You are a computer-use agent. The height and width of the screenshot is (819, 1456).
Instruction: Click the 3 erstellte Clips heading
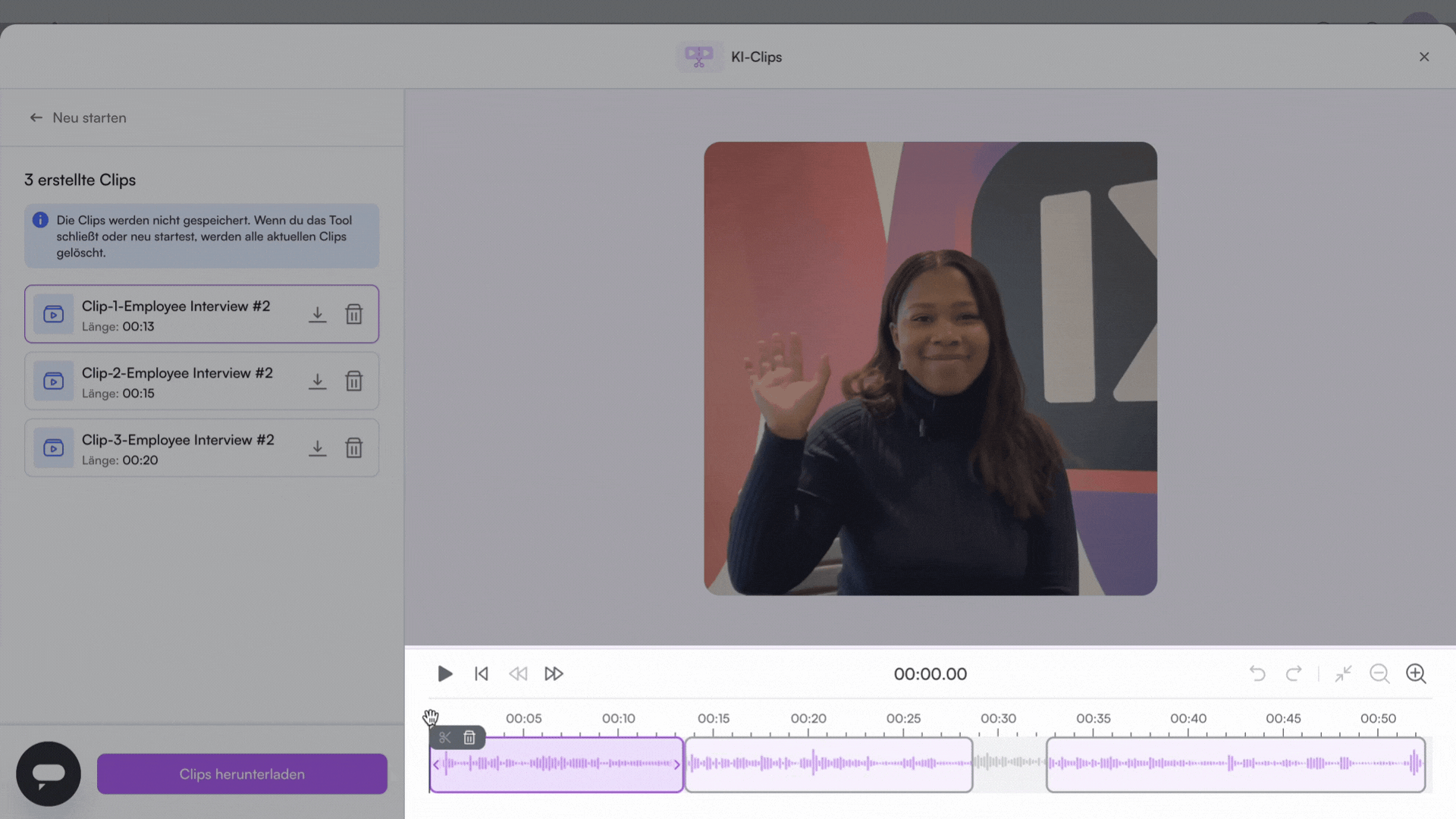tap(80, 180)
